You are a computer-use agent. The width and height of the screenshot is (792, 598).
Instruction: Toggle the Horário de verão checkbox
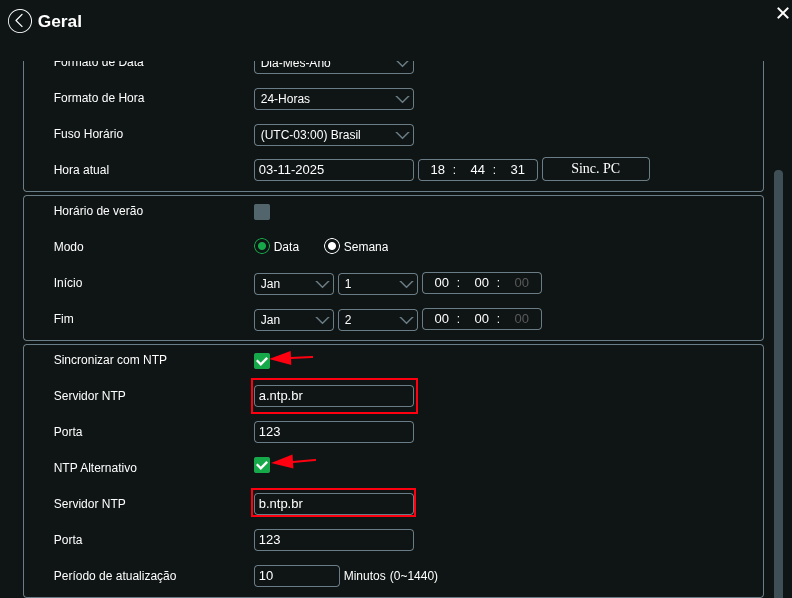tap(262, 212)
